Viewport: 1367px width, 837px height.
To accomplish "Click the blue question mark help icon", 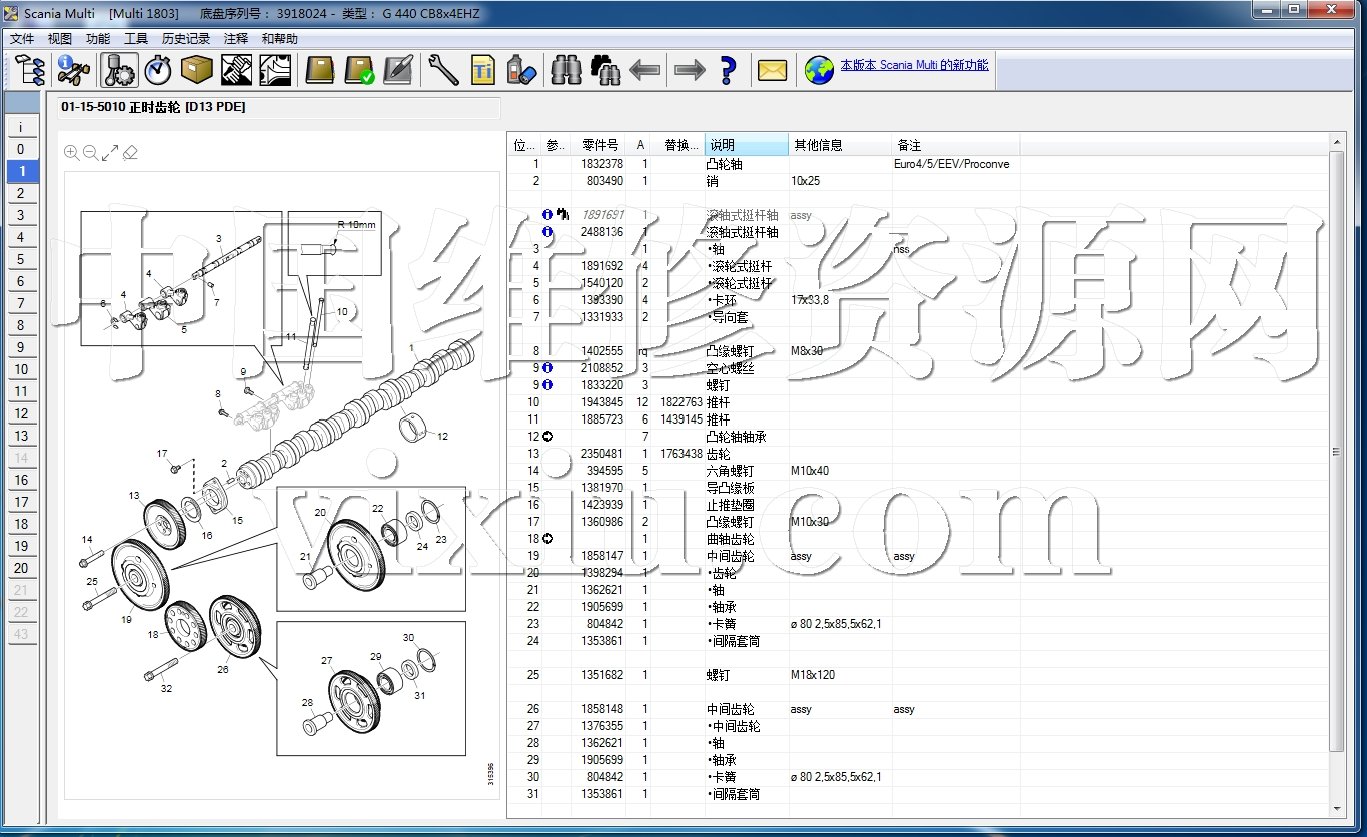I will 728,70.
